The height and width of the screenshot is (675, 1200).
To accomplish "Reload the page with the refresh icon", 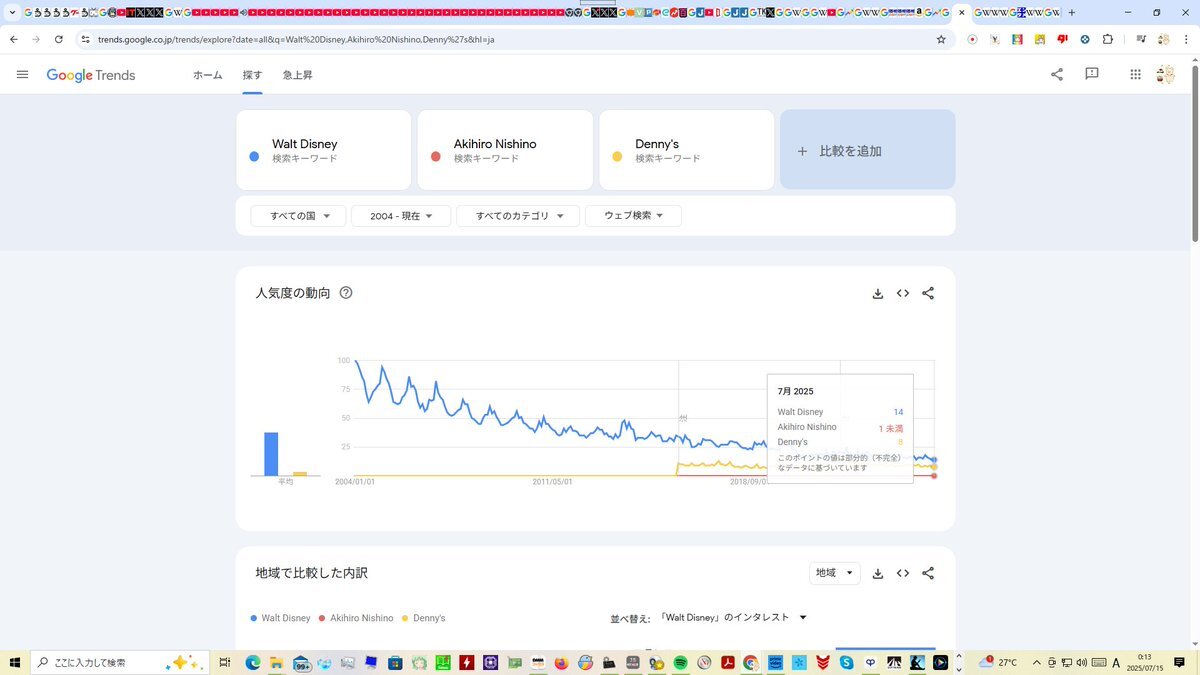I will click(x=59, y=39).
